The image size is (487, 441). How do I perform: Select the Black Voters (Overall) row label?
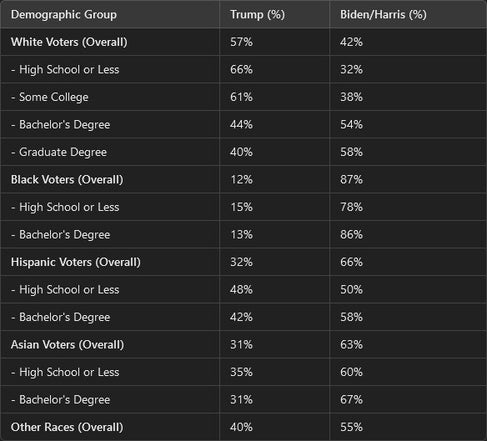click(67, 180)
